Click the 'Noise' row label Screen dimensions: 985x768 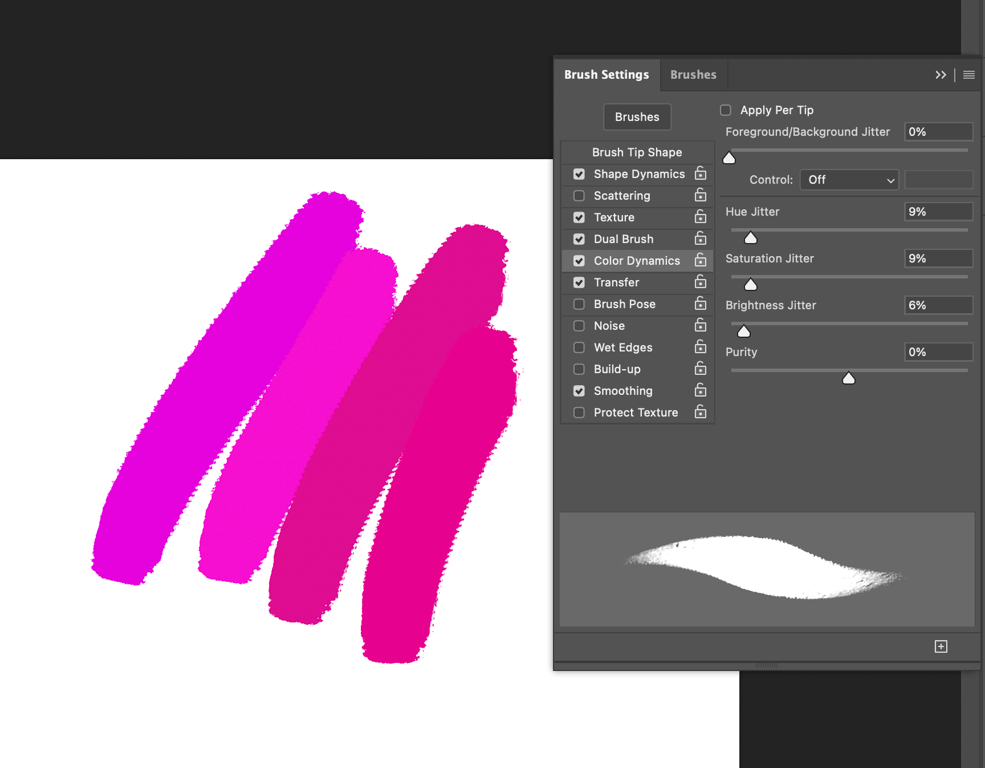pyautogui.click(x=609, y=326)
